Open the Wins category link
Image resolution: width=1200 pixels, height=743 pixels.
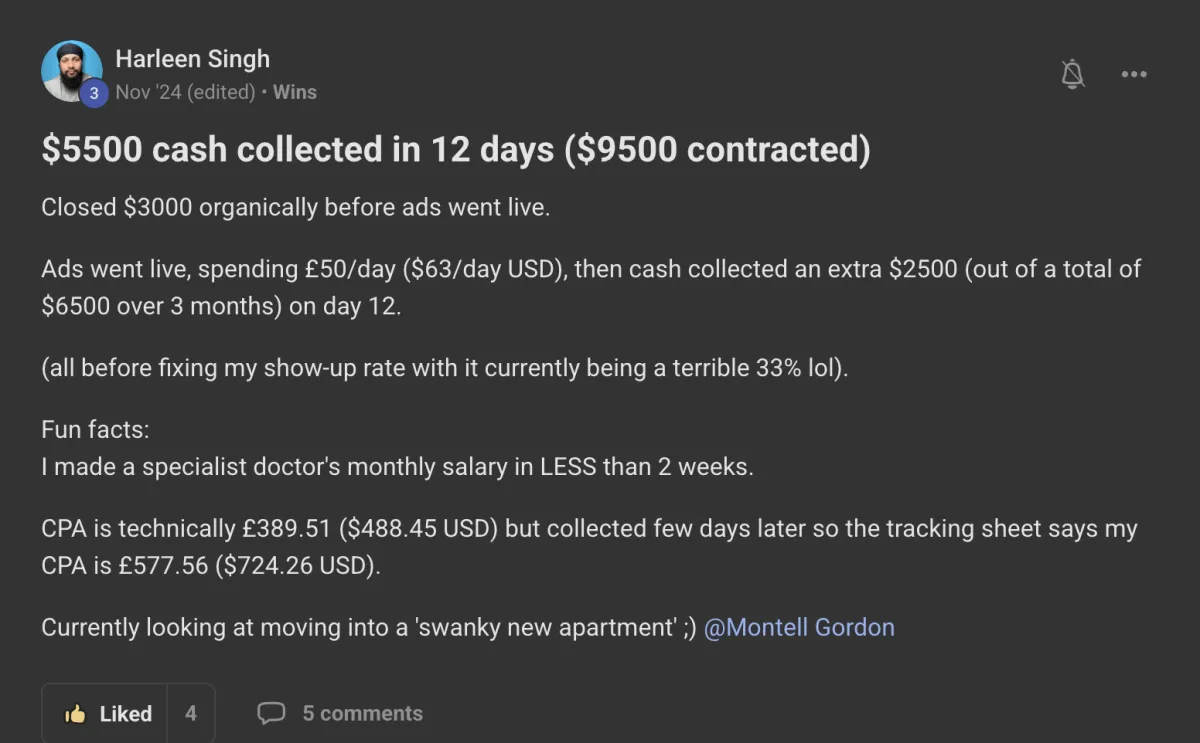(x=295, y=92)
